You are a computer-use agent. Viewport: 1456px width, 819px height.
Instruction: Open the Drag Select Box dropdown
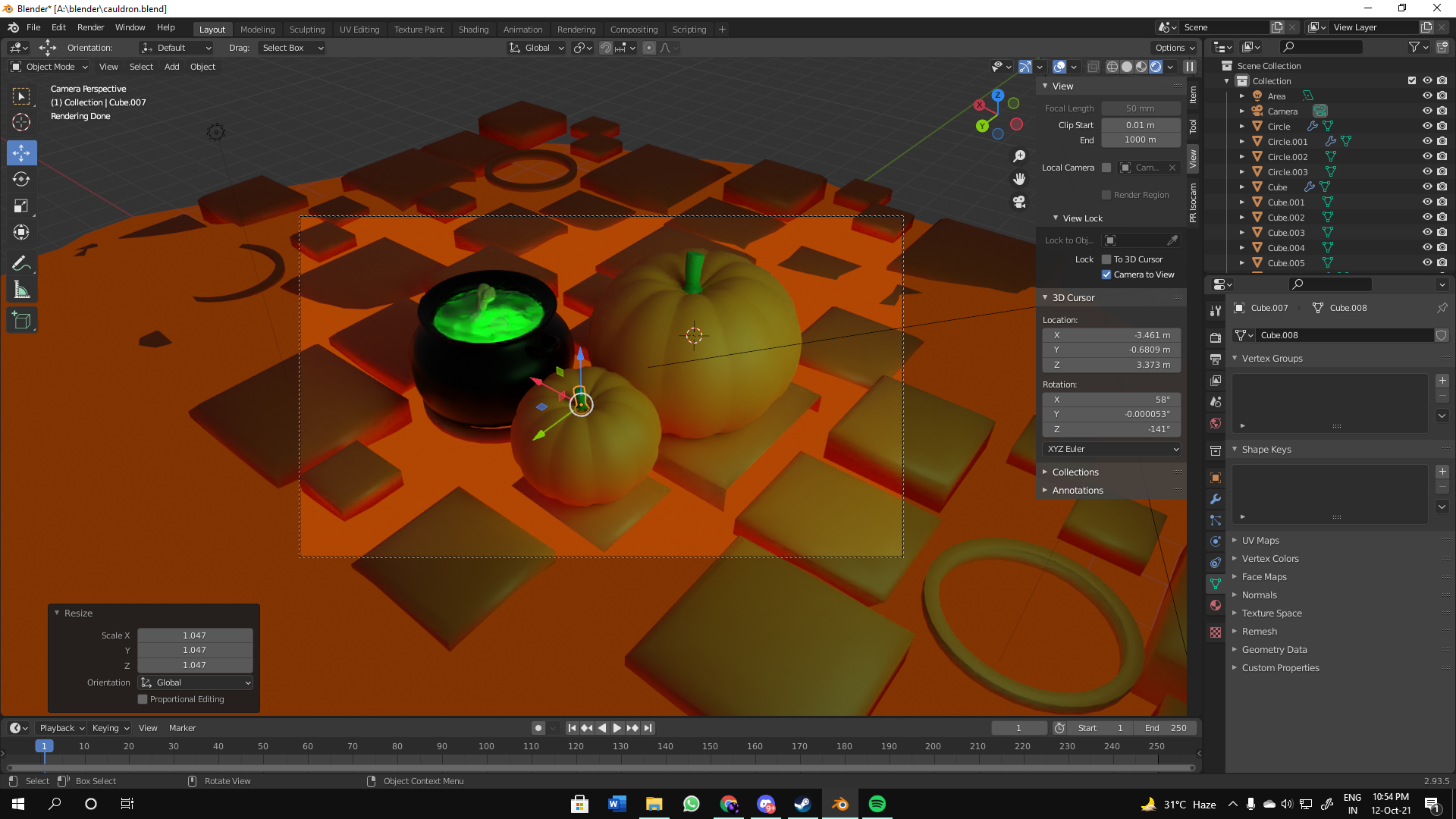pyautogui.click(x=292, y=48)
